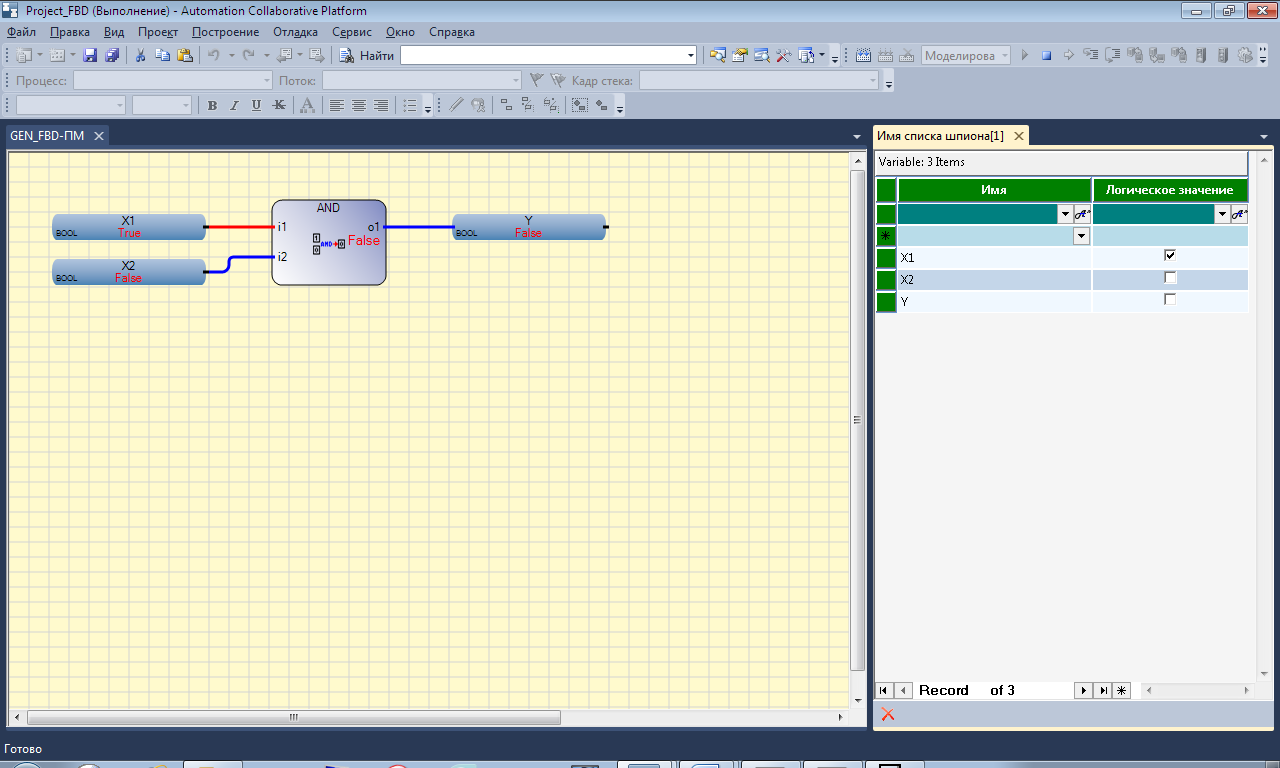The height and width of the screenshot is (768, 1280).
Task: Open Solution Explorer window icon
Action: click(718, 55)
